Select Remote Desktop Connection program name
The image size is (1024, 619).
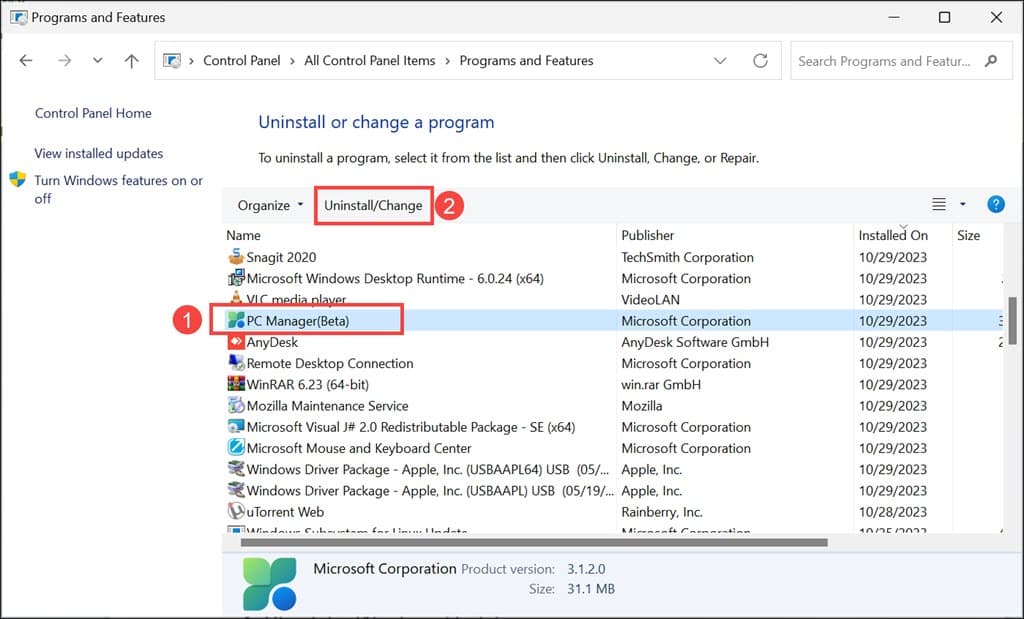coord(330,364)
